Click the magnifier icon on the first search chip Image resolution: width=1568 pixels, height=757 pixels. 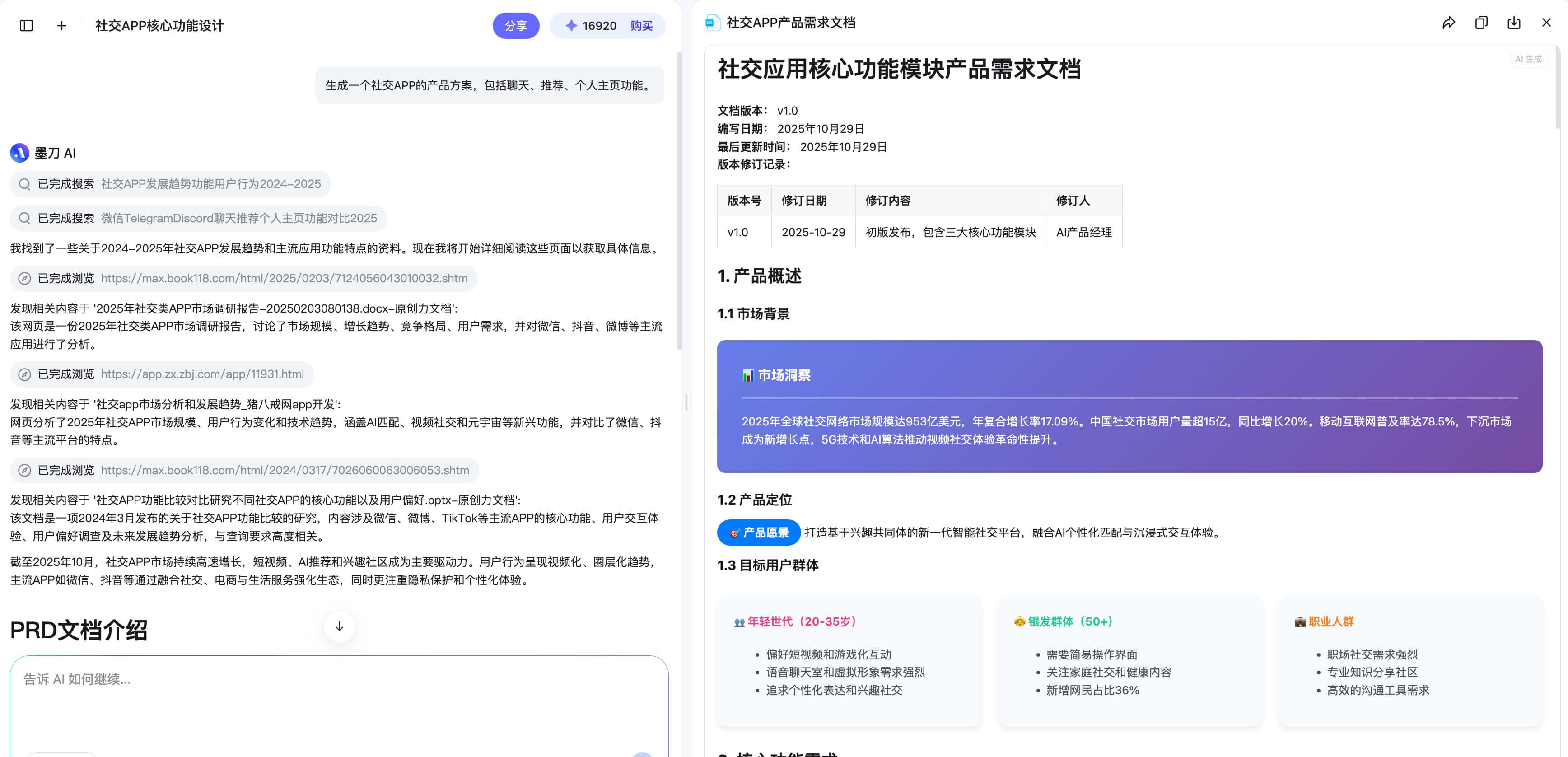(x=24, y=184)
